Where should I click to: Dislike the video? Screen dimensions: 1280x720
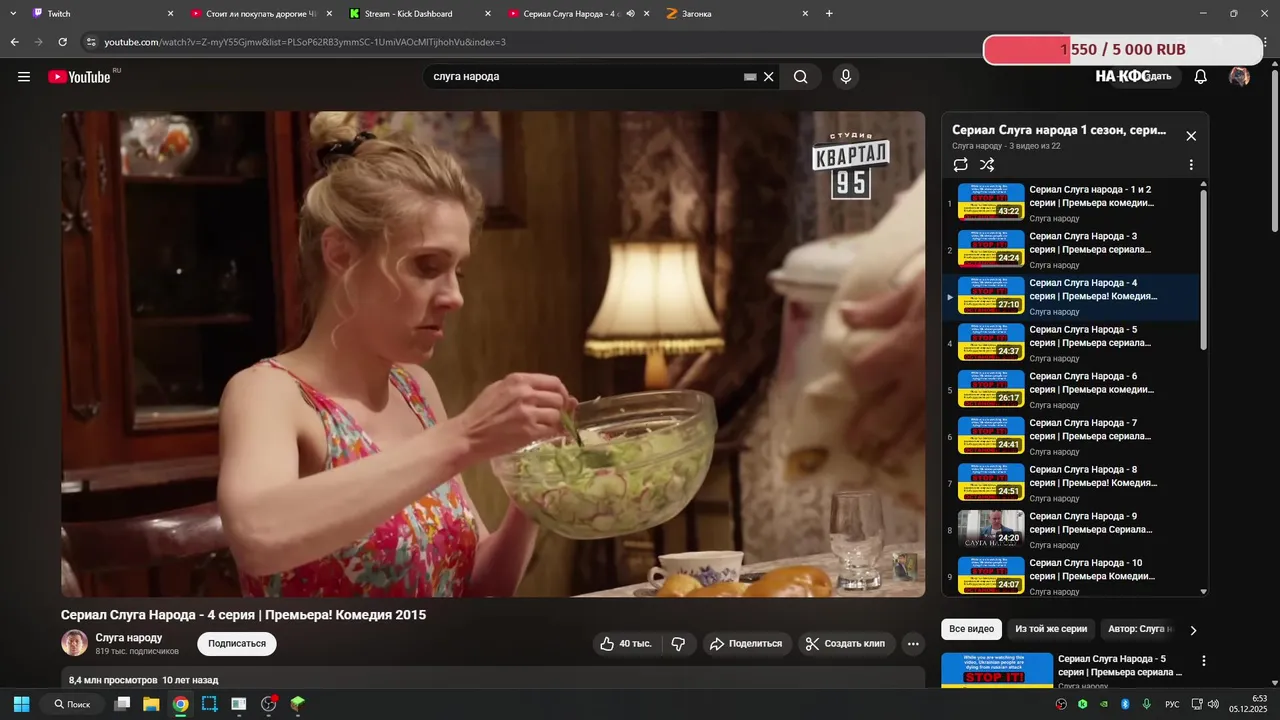[678, 644]
